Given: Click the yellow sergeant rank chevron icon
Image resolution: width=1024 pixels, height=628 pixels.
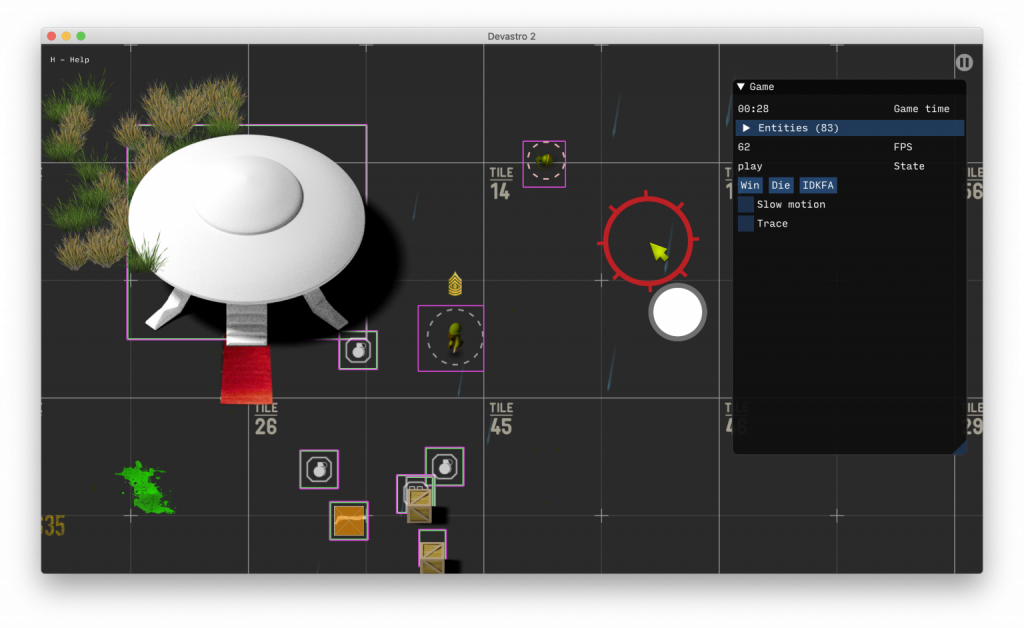Looking at the screenshot, I should (x=455, y=284).
